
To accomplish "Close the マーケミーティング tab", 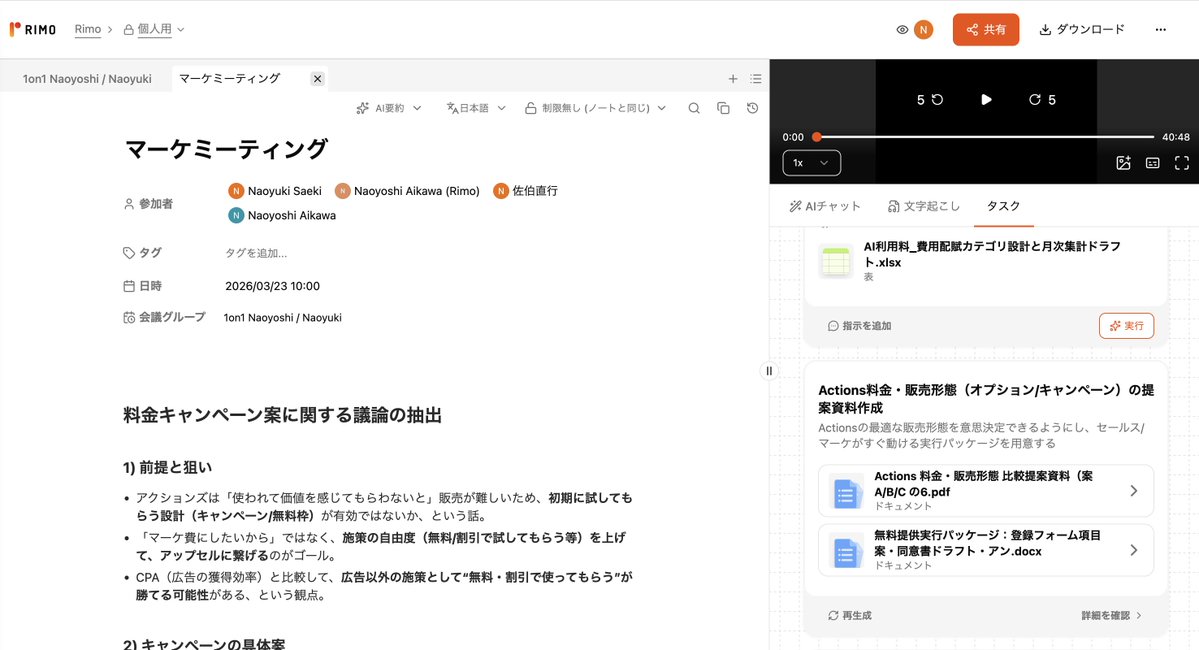I will (317, 78).
